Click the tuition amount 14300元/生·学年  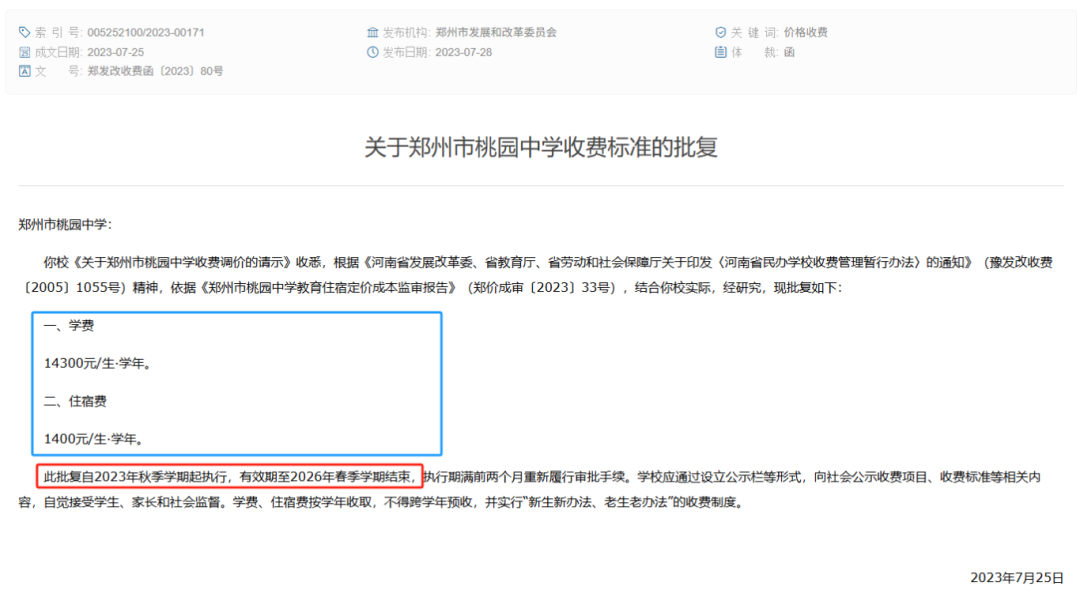(x=97, y=364)
